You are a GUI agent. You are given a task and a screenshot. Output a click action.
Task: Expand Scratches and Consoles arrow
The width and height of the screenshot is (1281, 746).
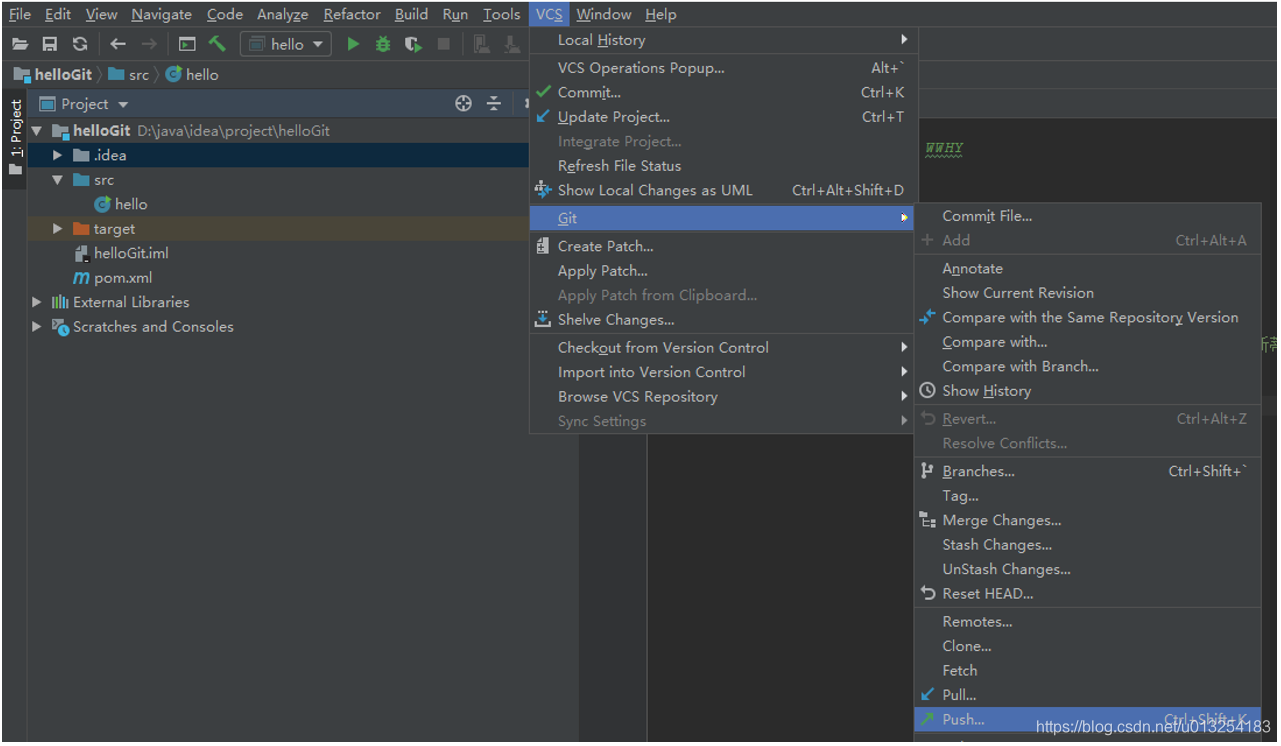coord(37,327)
